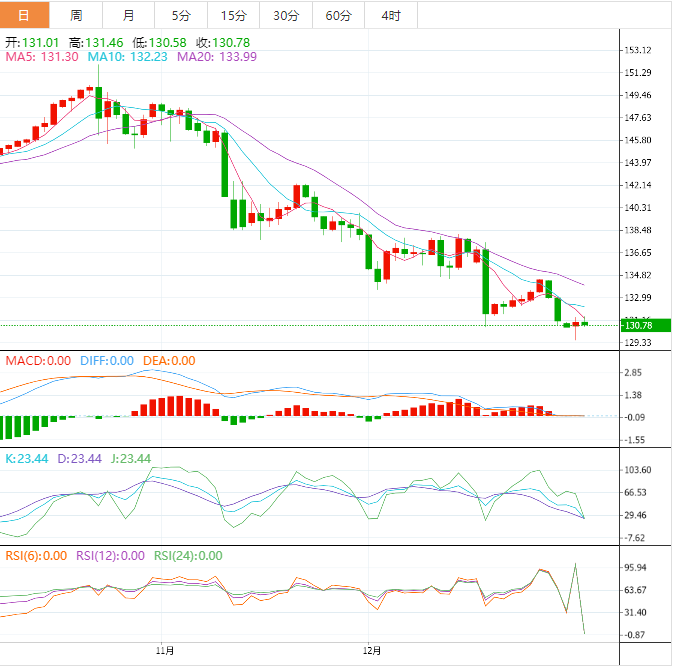This screenshot has height=671, width=673.
Task: Click the RSI(6):0.00 indicator label
Action: (x=37, y=556)
